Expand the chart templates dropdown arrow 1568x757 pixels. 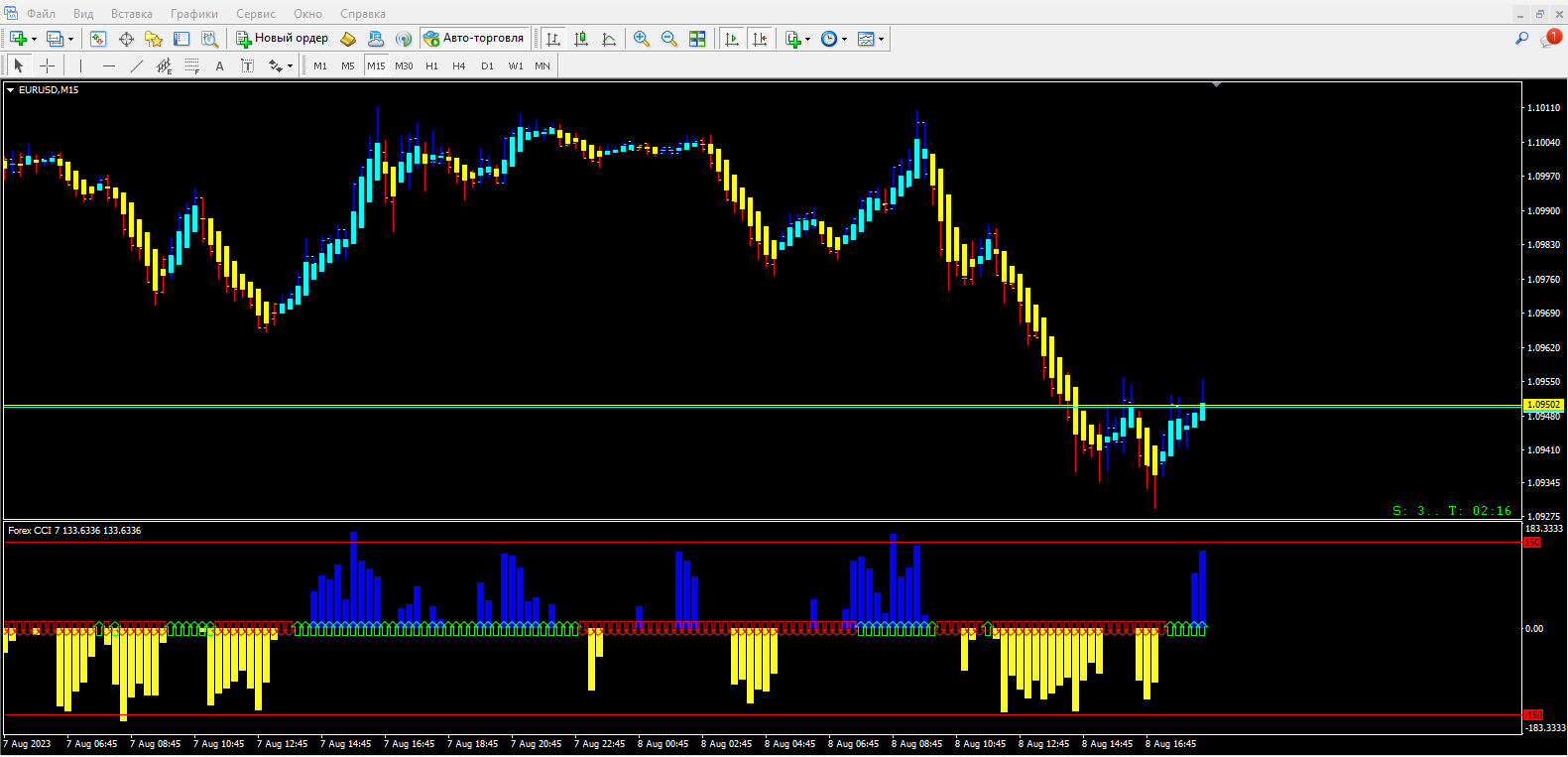[x=881, y=40]
